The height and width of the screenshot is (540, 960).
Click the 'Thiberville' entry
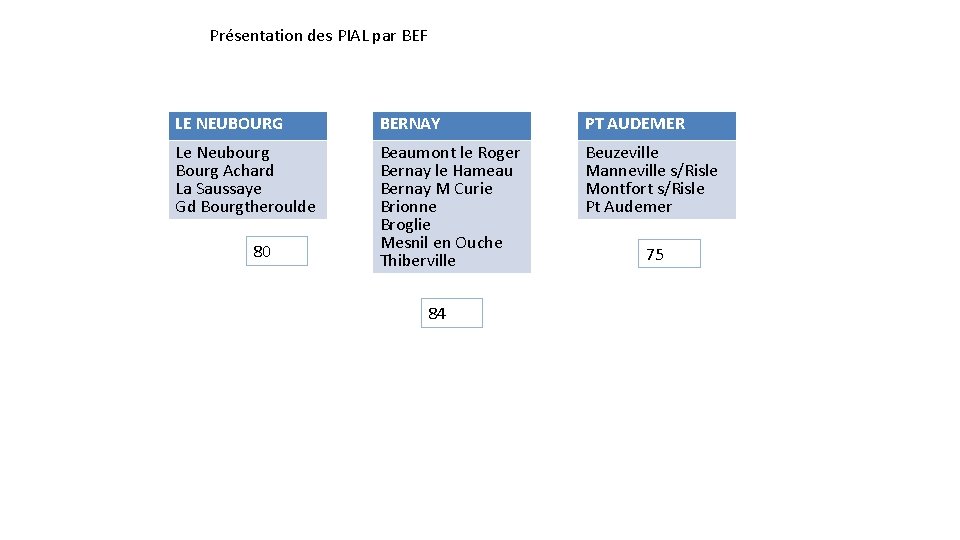(418, 261)
